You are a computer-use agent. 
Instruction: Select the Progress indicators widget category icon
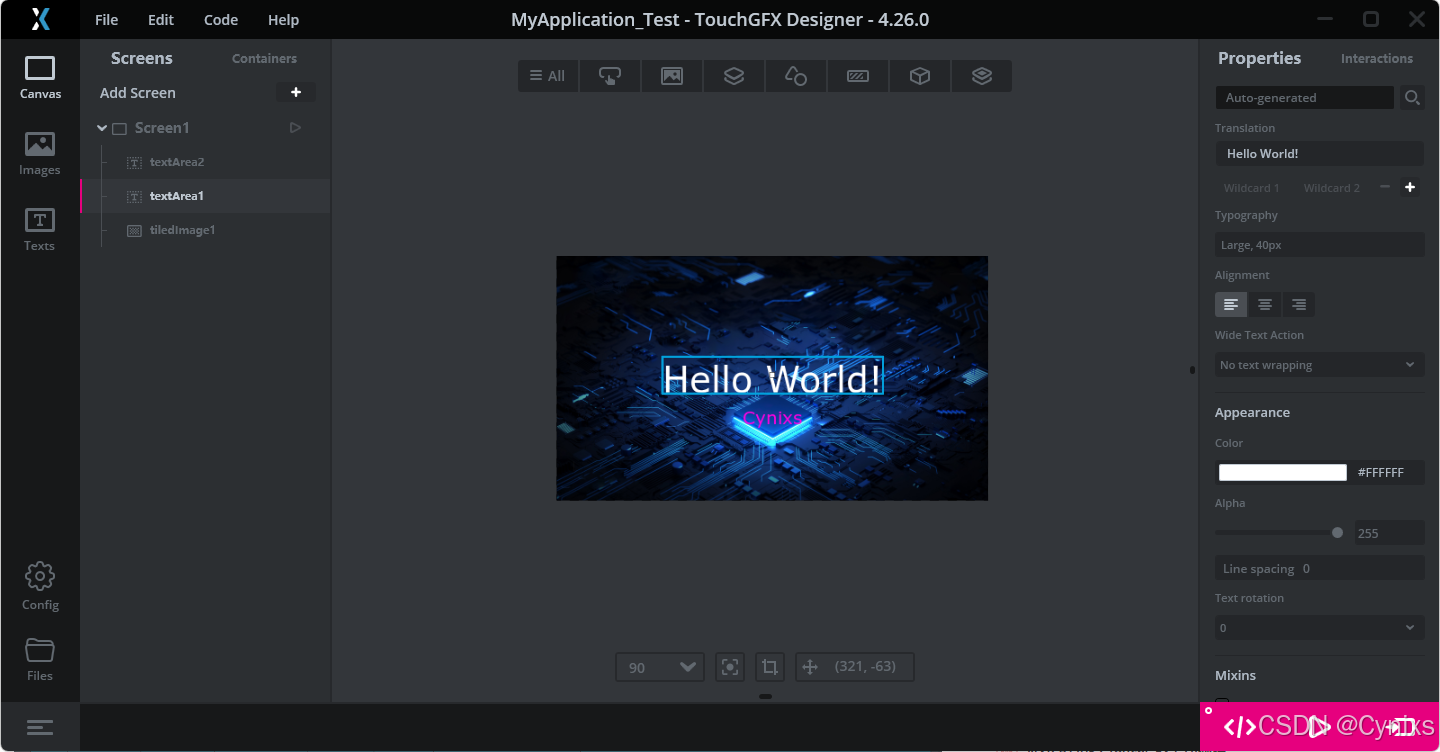pos(858,76)
